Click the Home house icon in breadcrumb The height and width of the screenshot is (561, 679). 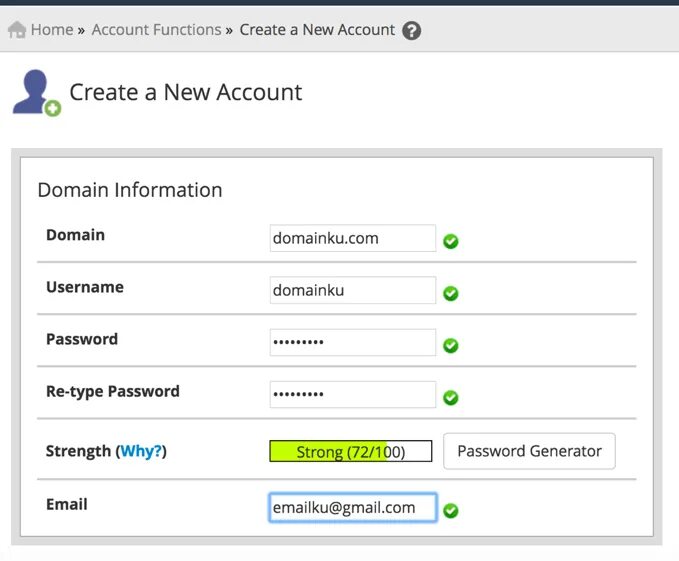pos(16,30)
